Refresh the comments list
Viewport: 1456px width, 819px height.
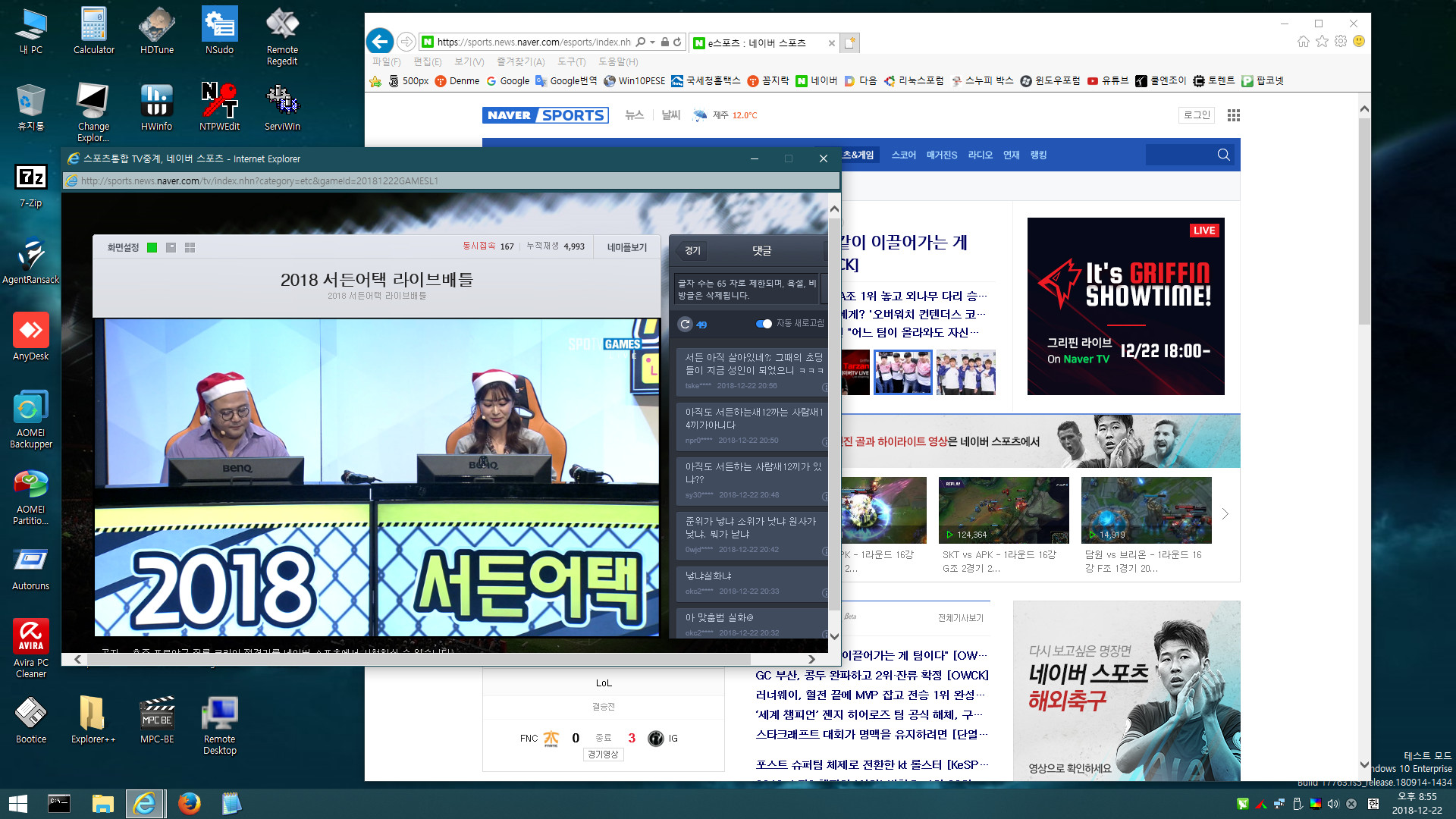686,324
